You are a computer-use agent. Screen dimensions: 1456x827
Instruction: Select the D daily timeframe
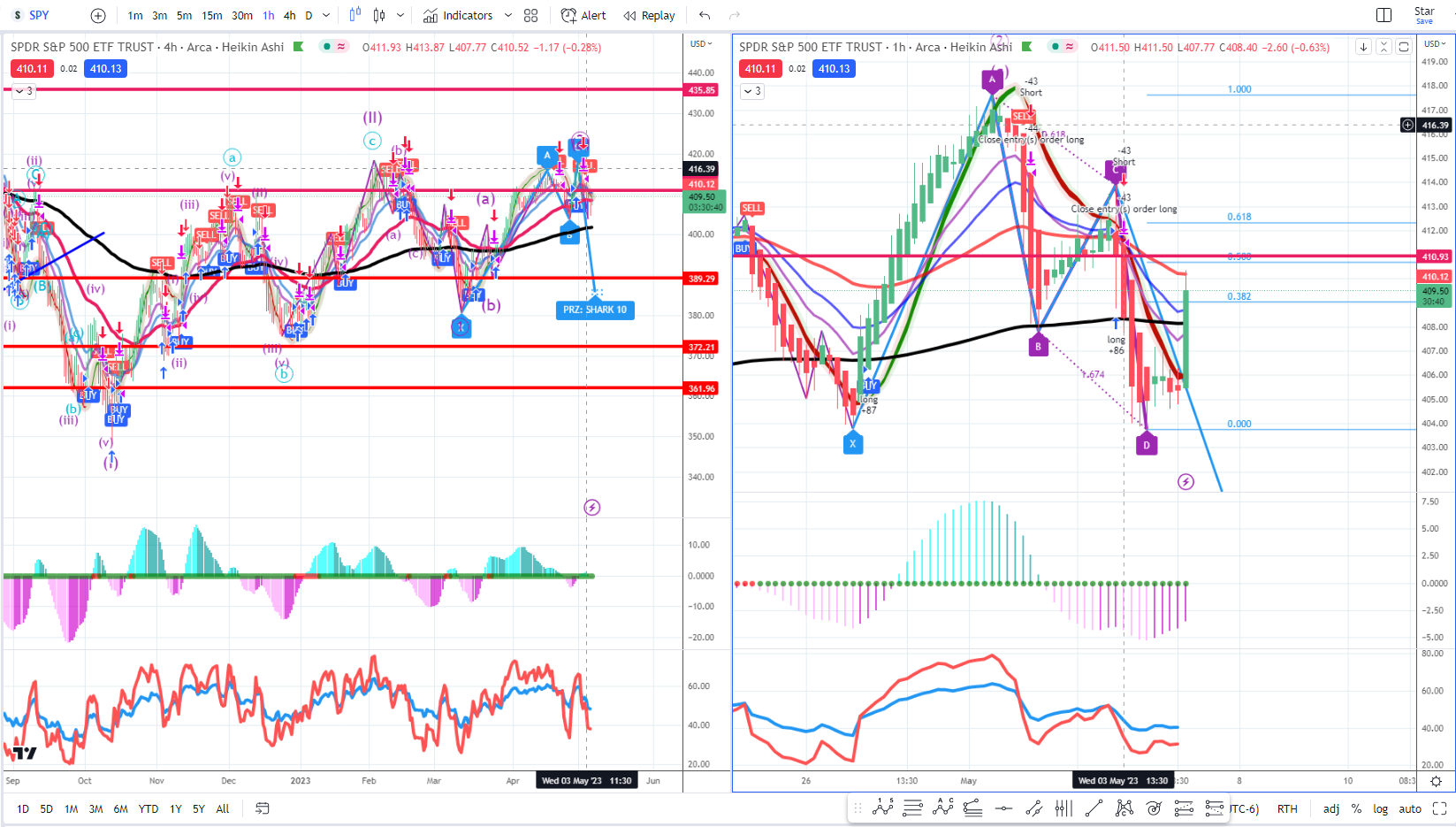[309, 15]
